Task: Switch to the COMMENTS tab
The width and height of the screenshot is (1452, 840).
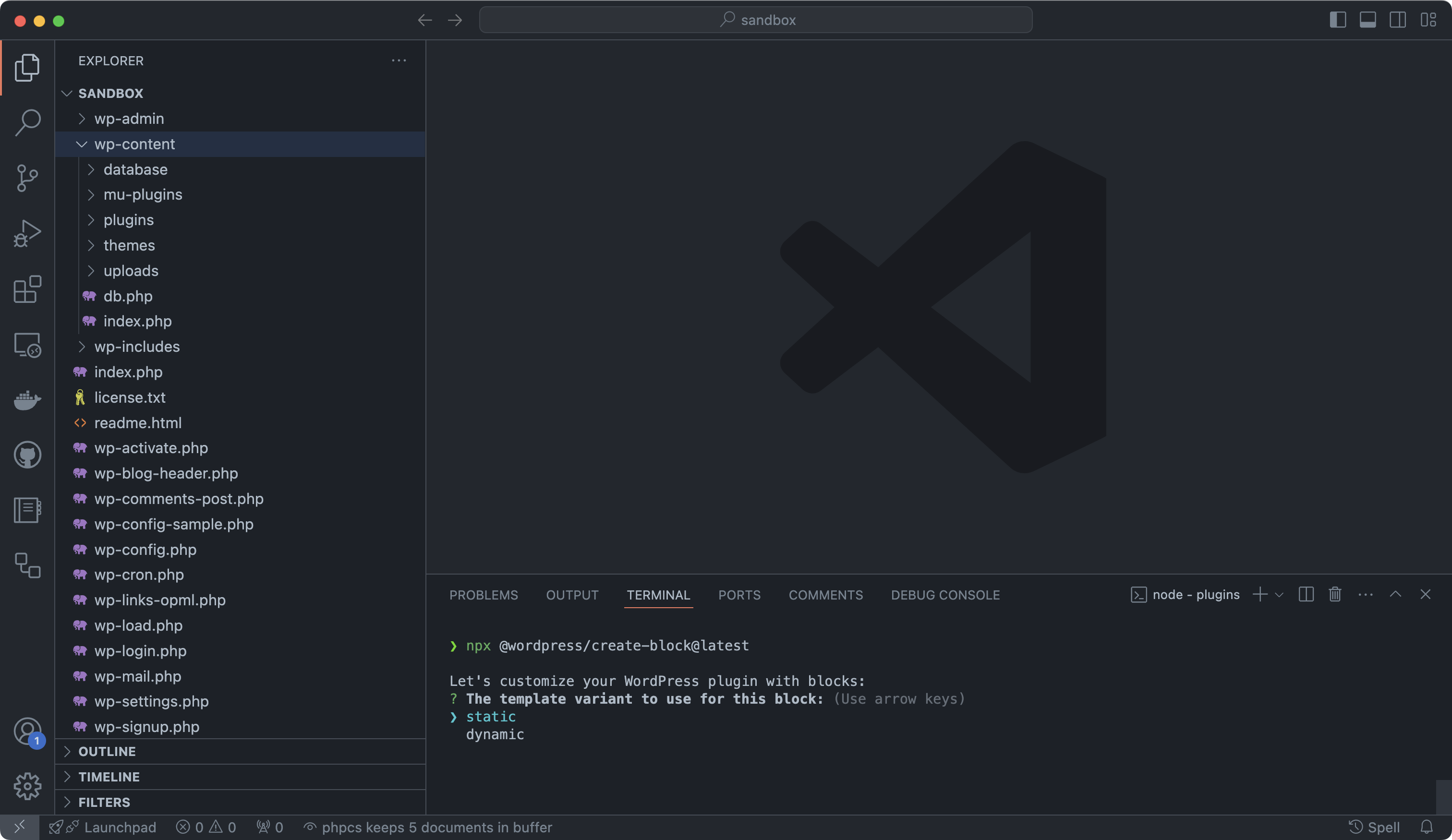Action: pos(826,595)
